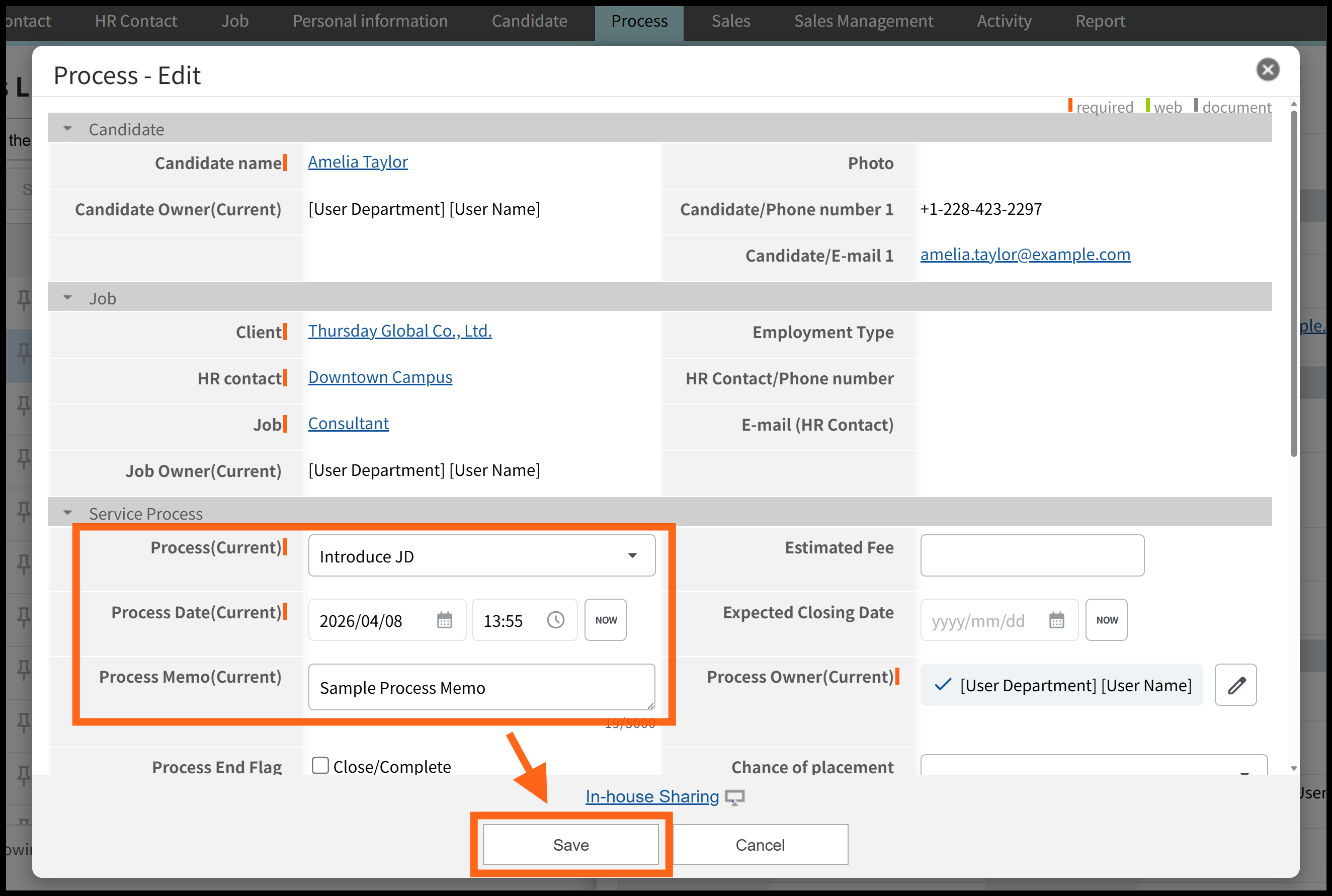Screen dimensions: 1332x896
Task: Click the Estimated Fee input field
Action: [1032, 555]
